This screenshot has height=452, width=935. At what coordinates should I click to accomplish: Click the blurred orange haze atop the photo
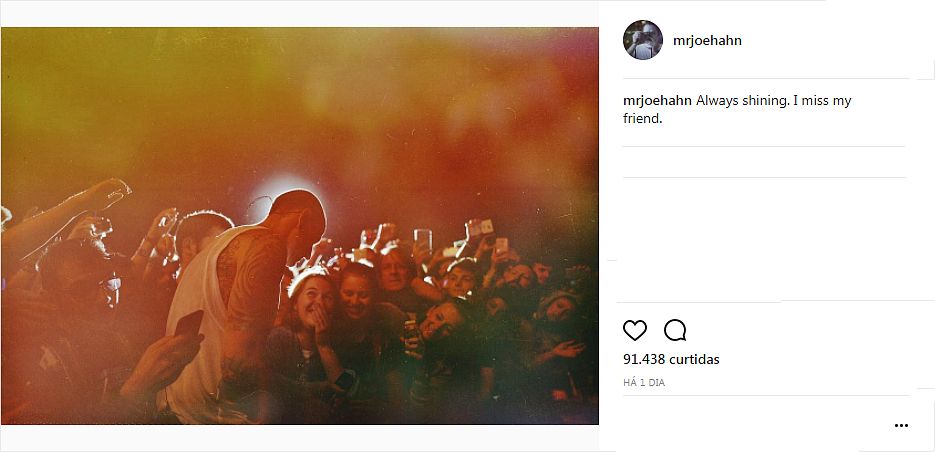coord(299,89)
